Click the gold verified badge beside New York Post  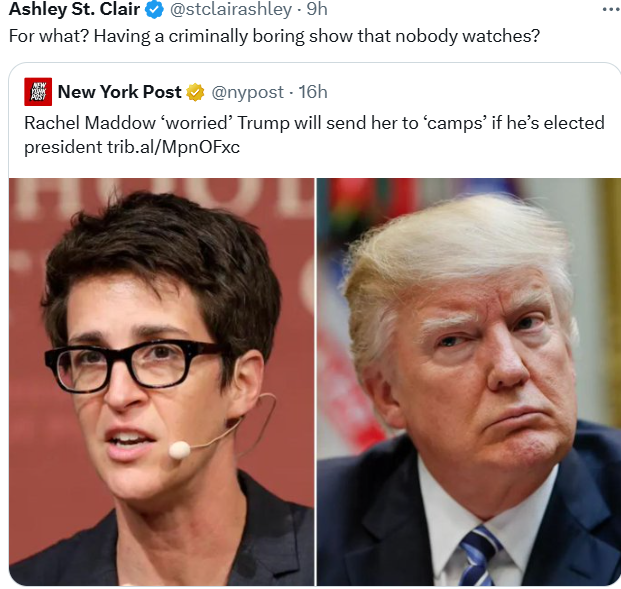[x=195, y=92]
